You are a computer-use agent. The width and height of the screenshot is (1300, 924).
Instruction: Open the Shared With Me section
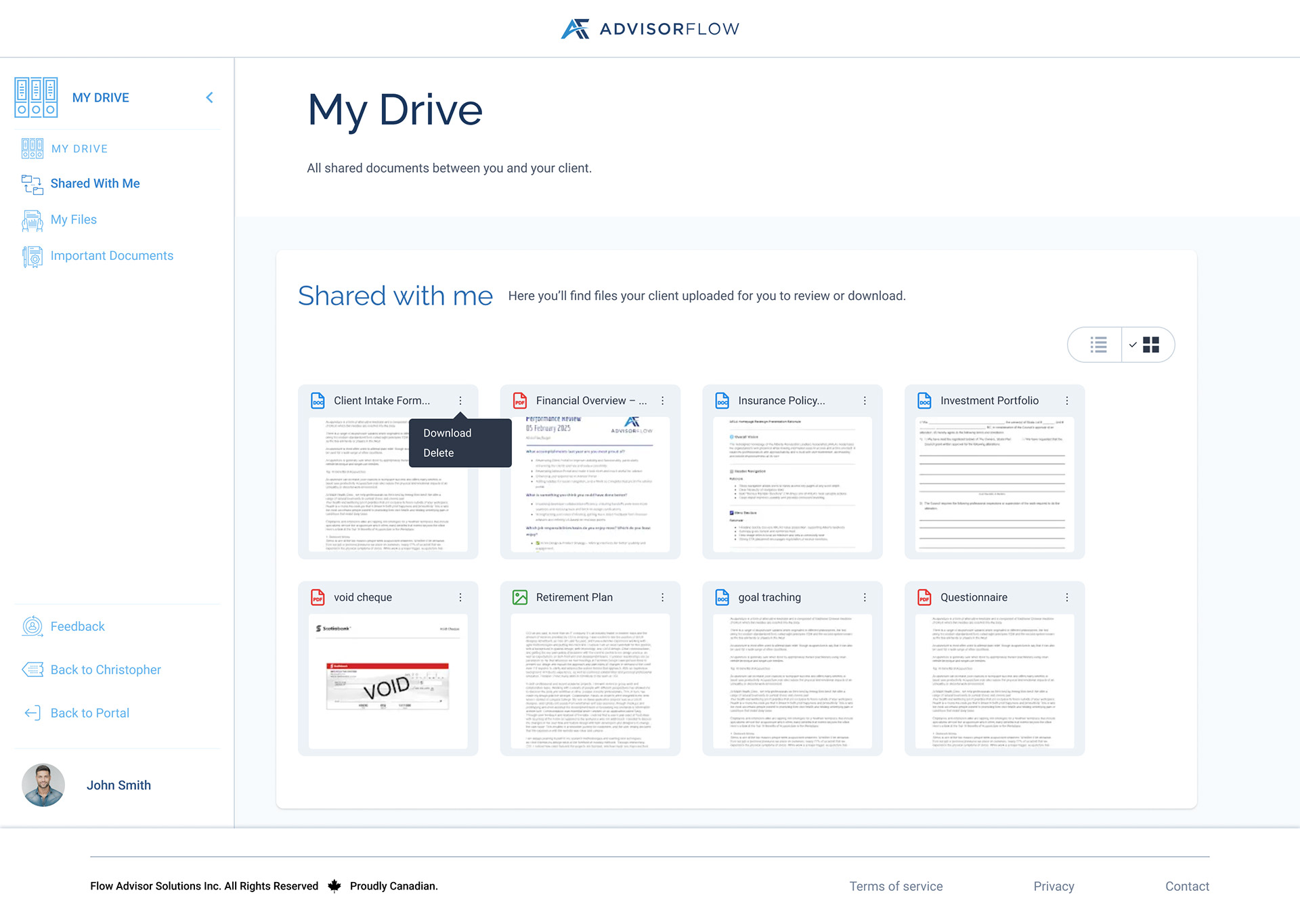(x=95, y=183)
